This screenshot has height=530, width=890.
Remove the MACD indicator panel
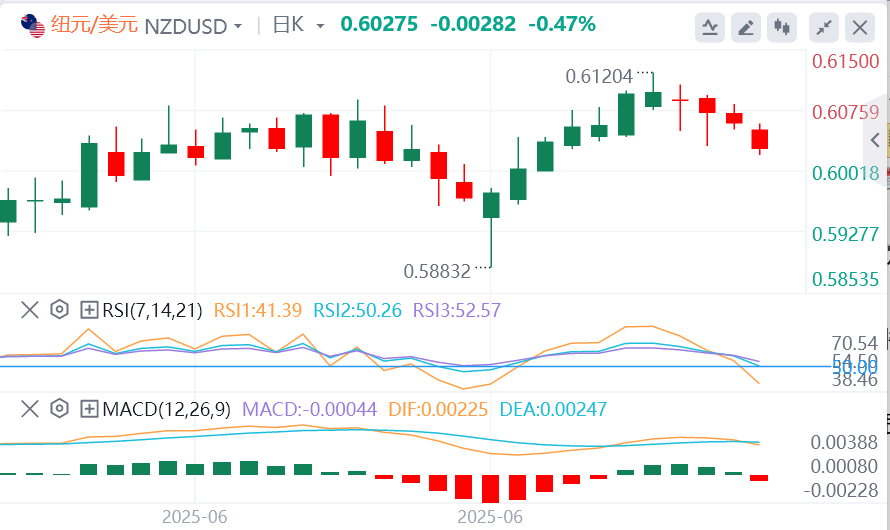click(30, 409)
